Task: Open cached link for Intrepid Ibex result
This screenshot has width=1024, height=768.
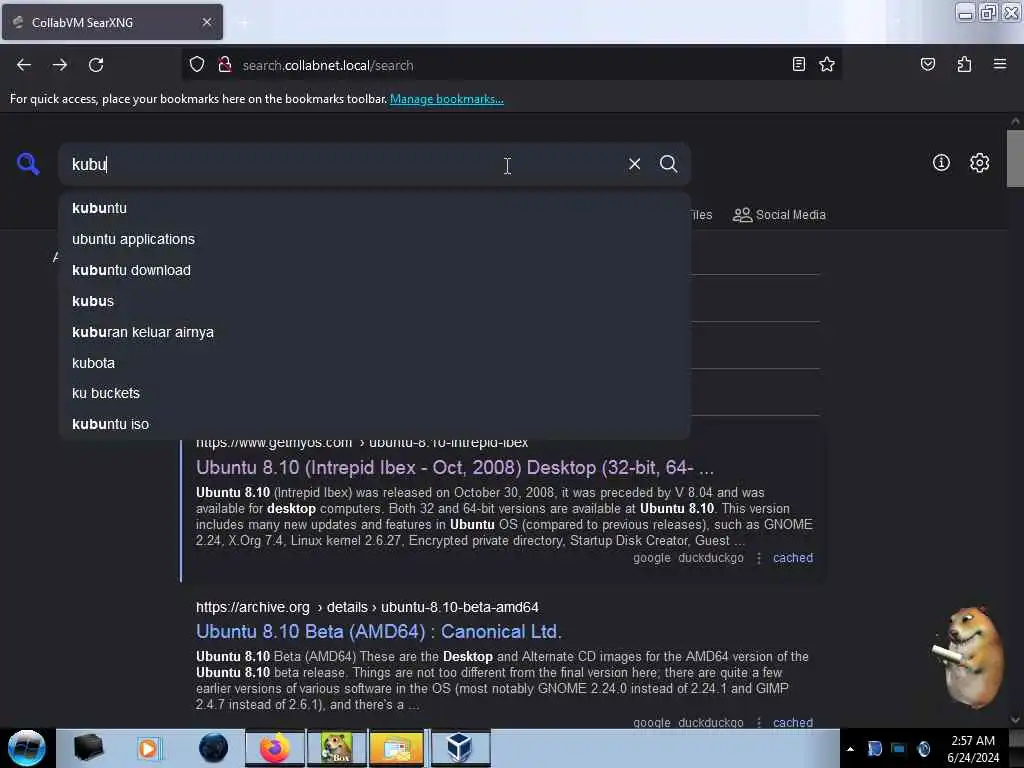Action: point(793,558)
